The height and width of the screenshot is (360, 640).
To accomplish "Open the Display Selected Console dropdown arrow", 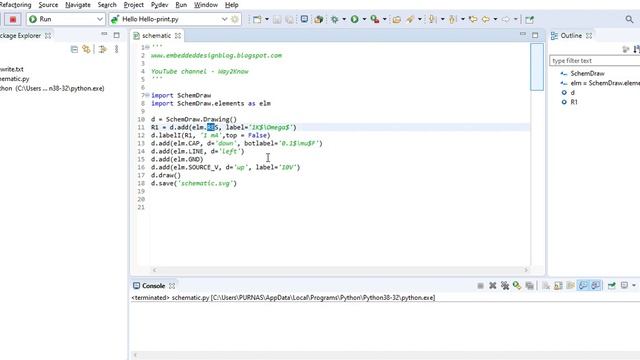I will coord(634,285).
